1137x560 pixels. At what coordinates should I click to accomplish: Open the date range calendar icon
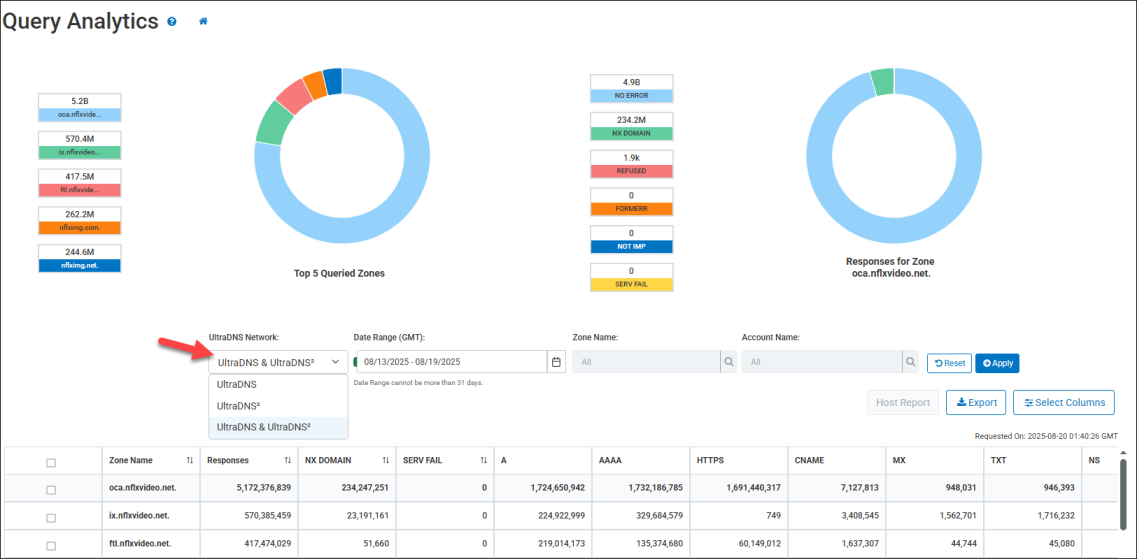[x=556, y=362]
